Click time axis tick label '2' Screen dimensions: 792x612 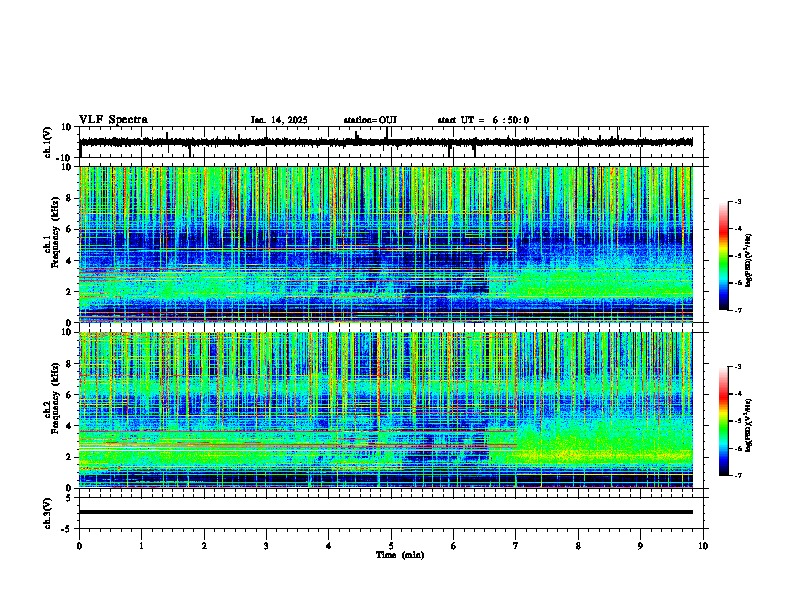click(x=204, y=546)
